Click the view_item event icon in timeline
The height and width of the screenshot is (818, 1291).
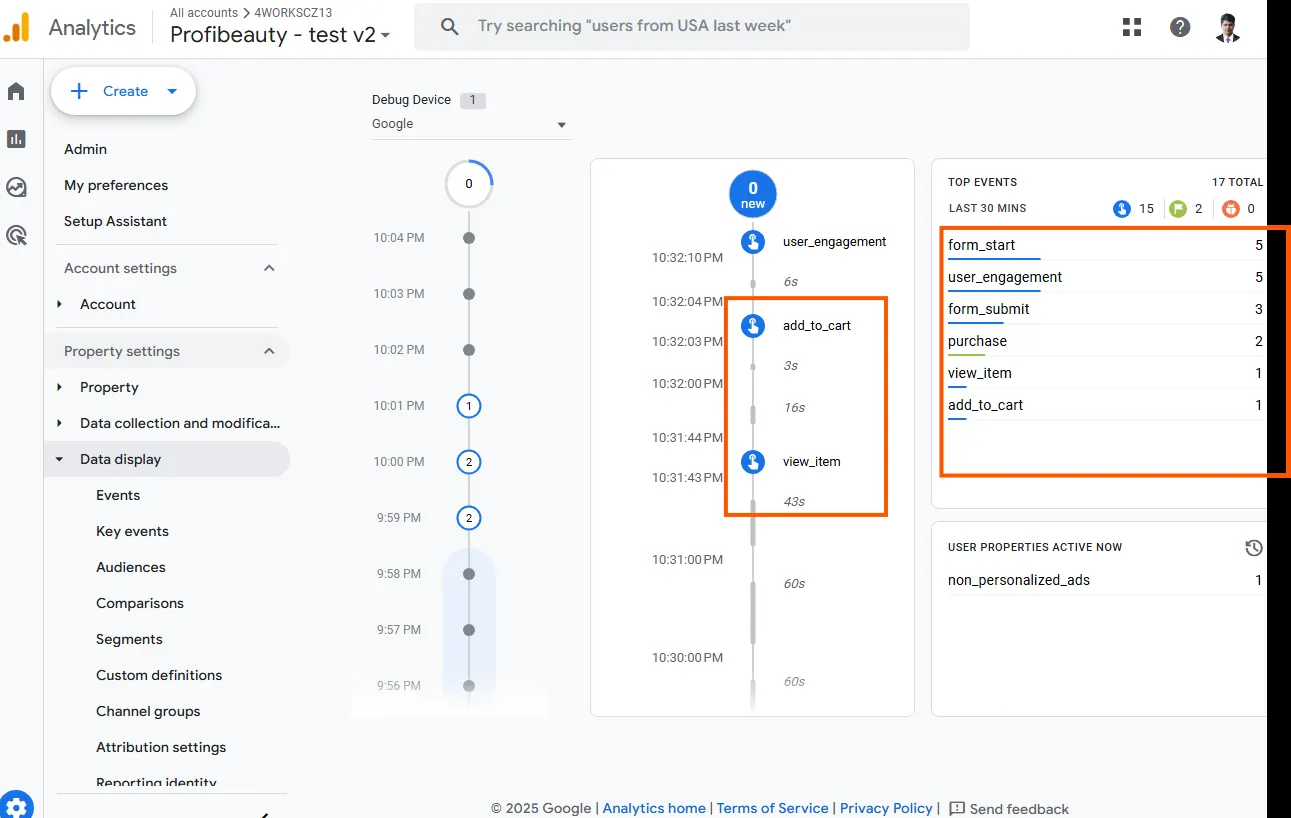coord(753,462)
